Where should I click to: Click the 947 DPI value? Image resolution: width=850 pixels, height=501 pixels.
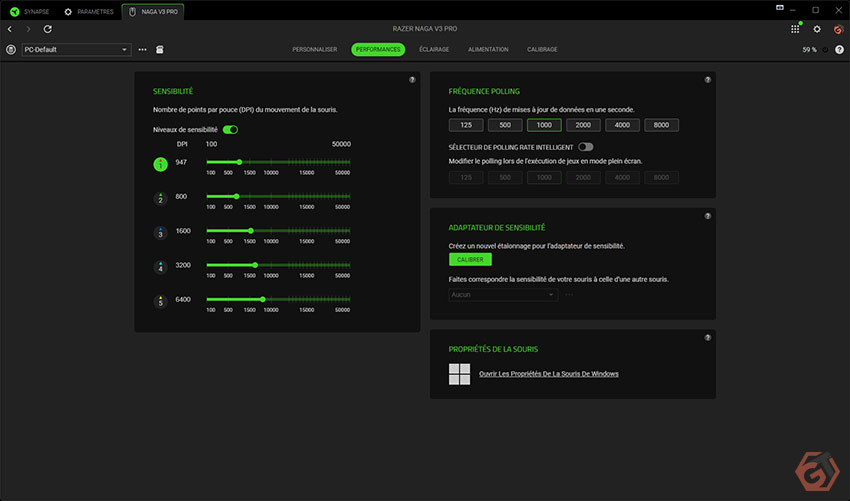click(x=181, y=162)
